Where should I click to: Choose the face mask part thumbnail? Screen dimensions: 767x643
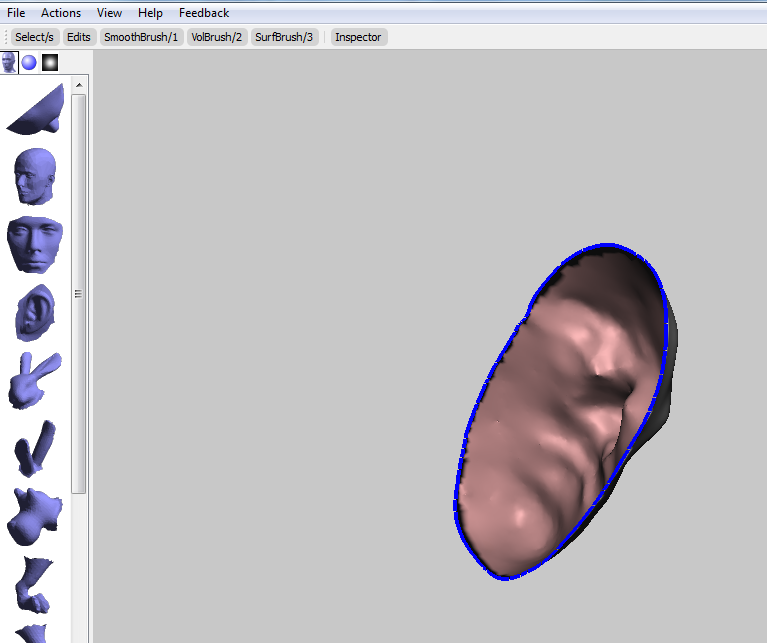coord(35,245)
